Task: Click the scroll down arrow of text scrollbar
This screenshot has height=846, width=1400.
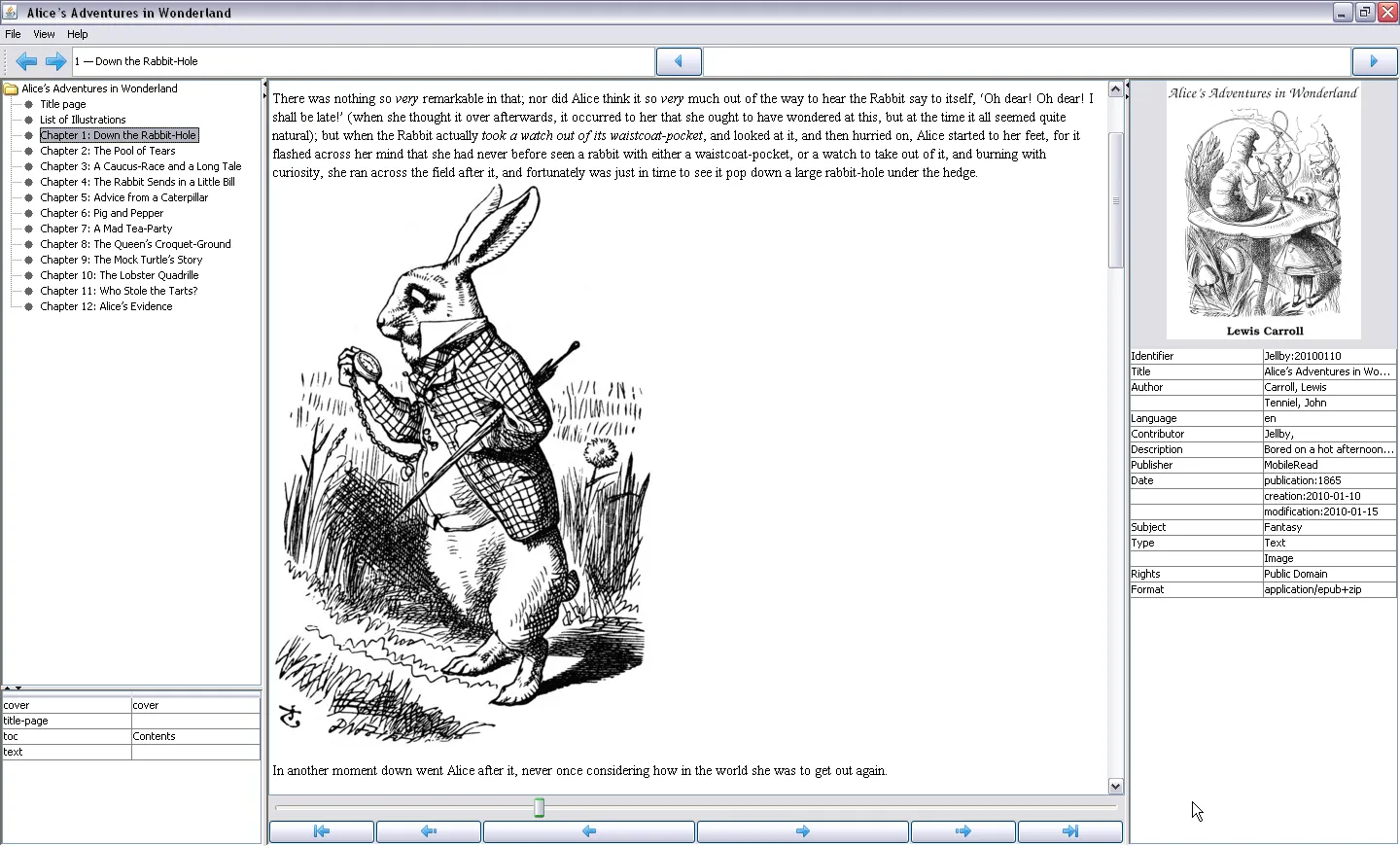Action: [x=1115, y=786]
